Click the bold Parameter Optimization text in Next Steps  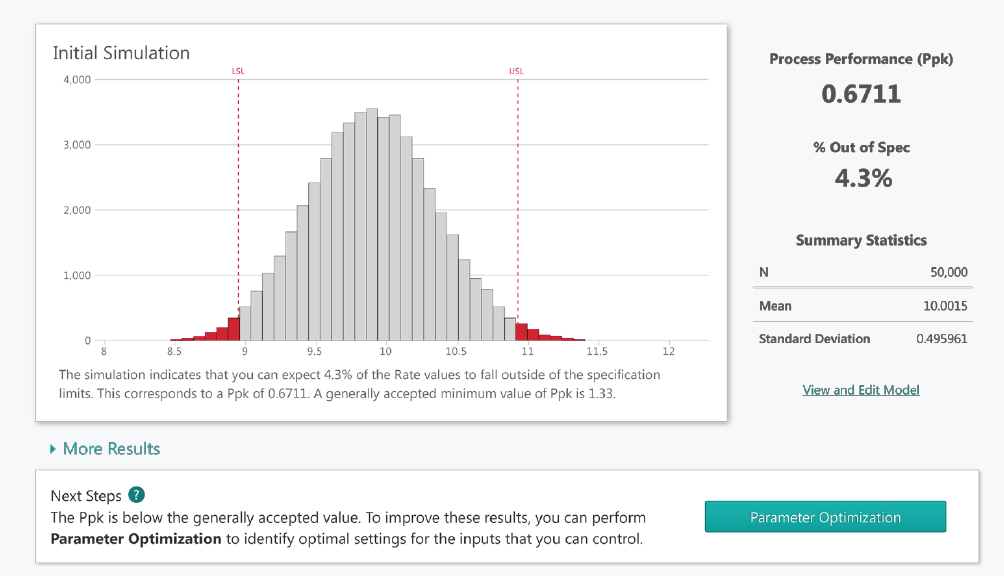click(136, 539)
